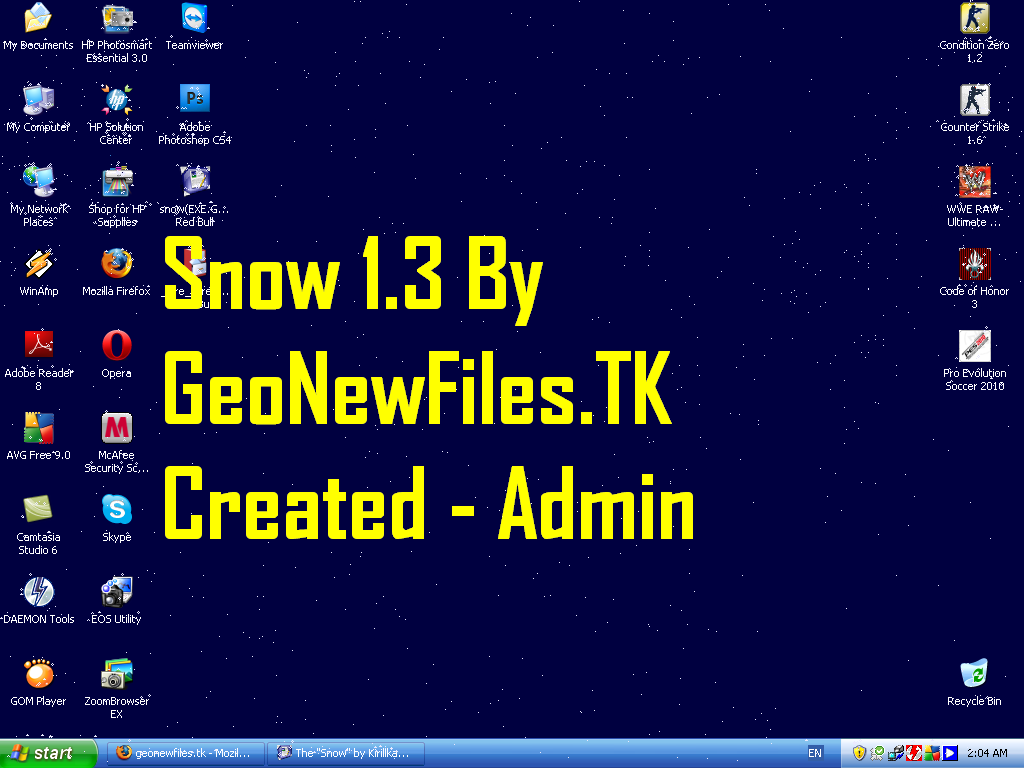The height and width of the screenshot is (768, 1024).
Task: Open Adobe Photoshop CS4 shortcut
Action: pos(194,100)
